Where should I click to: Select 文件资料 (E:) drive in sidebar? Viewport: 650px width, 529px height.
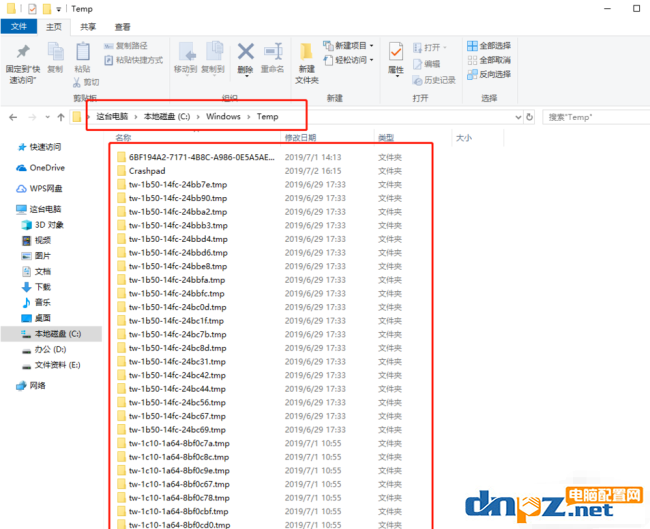[x=51, y=365]
